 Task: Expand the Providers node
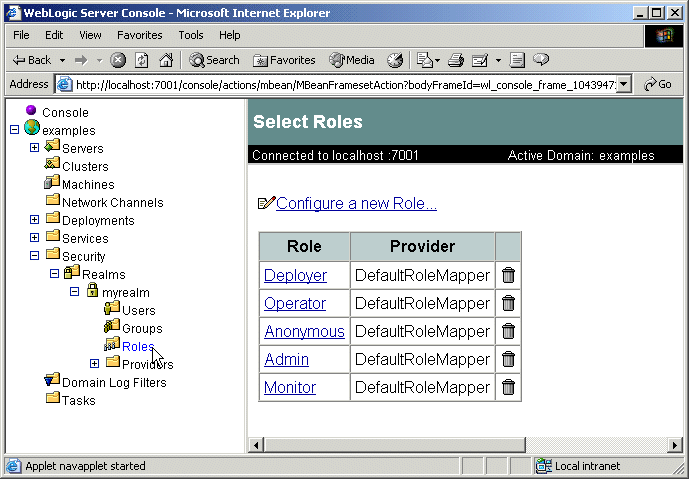click(x=94, y=363)
